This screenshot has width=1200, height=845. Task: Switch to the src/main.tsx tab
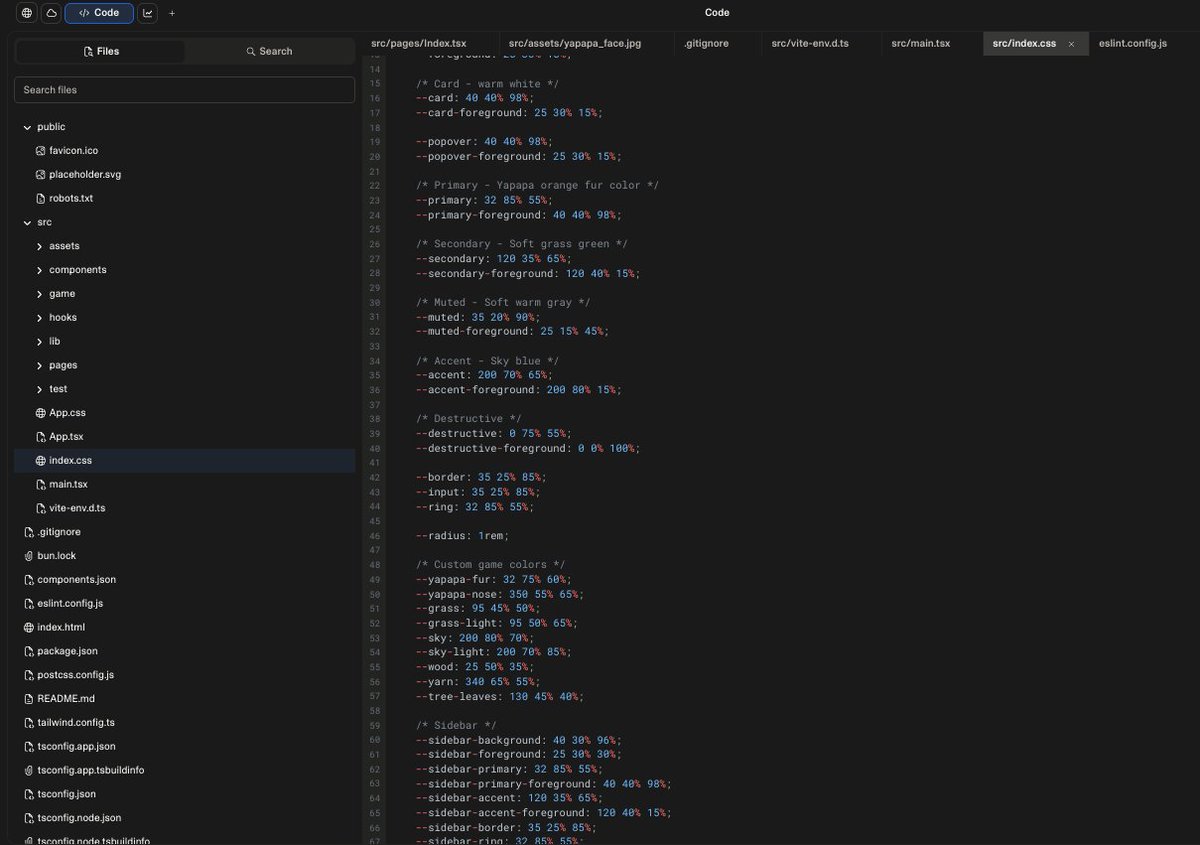[920, 43]
